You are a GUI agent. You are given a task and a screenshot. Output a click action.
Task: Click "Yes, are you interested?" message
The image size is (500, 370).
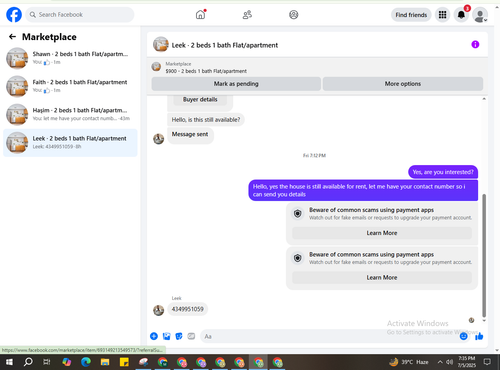(443, 172)
